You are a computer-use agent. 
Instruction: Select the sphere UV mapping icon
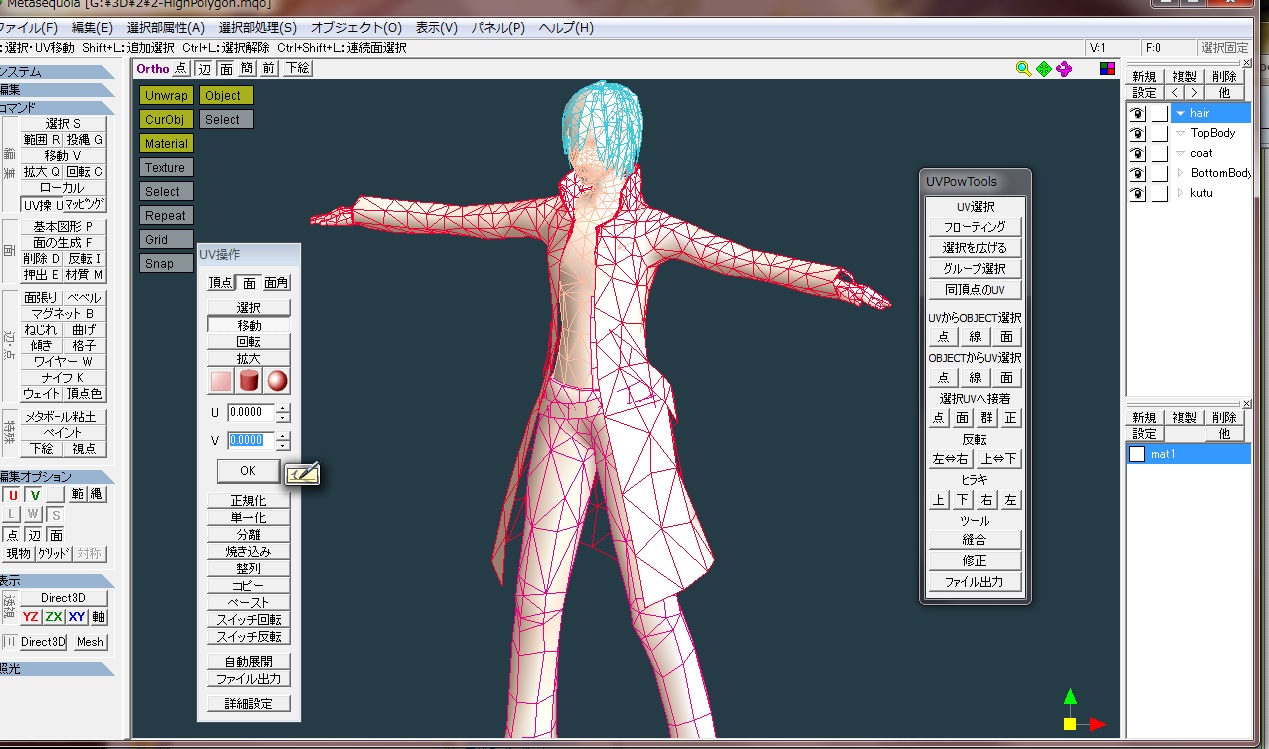click(277, 381)
